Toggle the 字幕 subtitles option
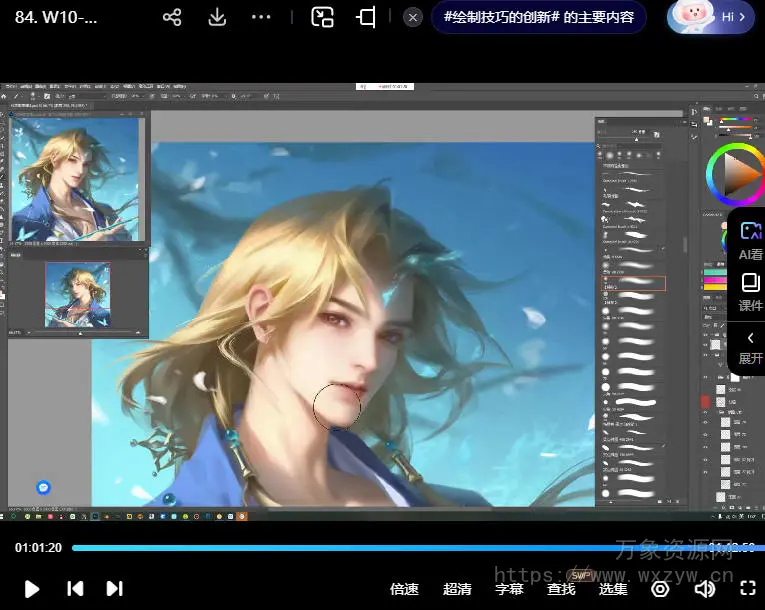Viewport: 765px width, 610px height. [x=509, y=589]
